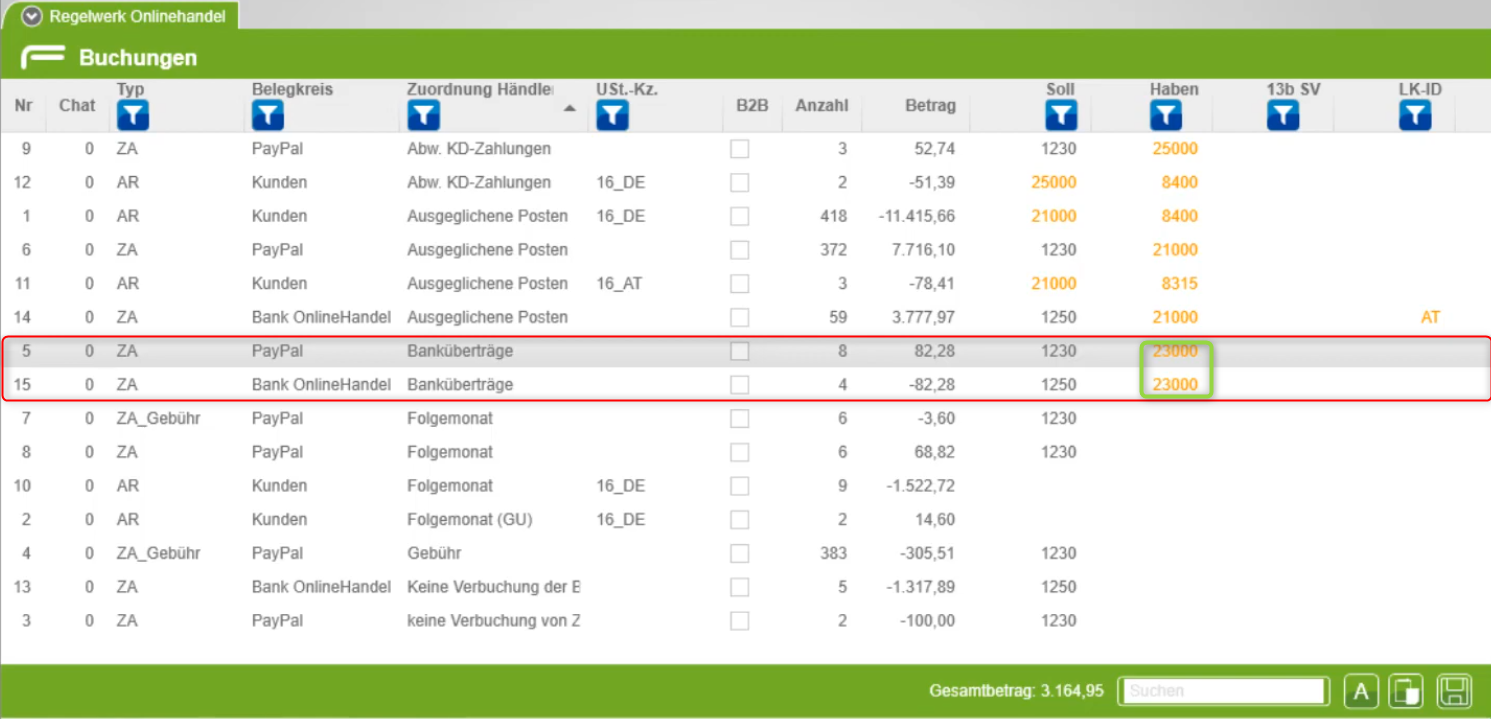Click the Betrag column header
This screenshot has width=1491, height=719.
coord(930,105)
